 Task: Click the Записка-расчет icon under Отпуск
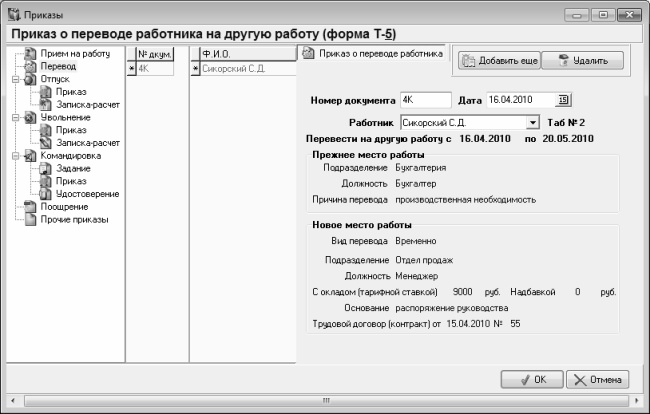pos(46,105)
